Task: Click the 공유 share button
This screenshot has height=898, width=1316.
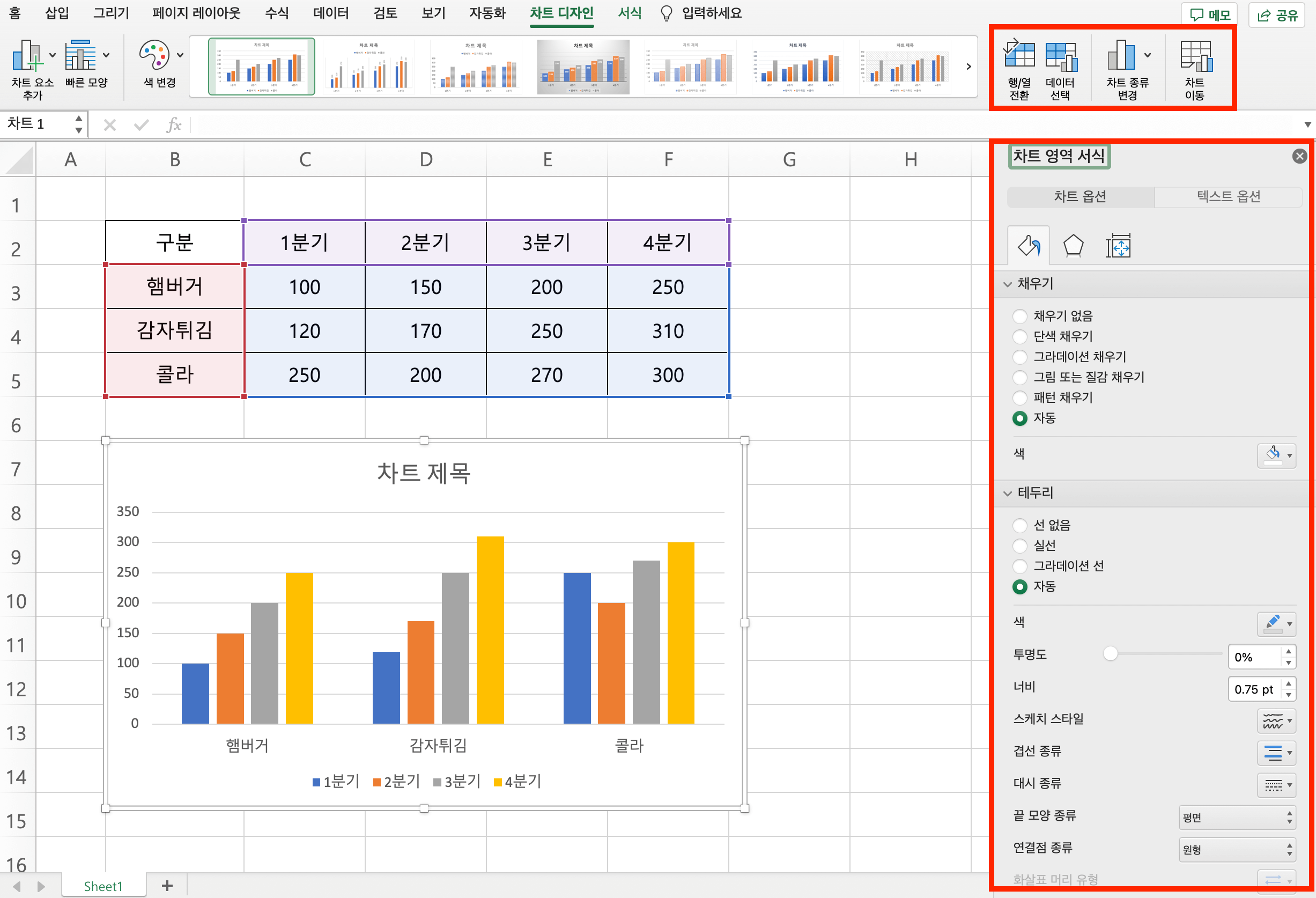Action: [x=1277, y=14]
